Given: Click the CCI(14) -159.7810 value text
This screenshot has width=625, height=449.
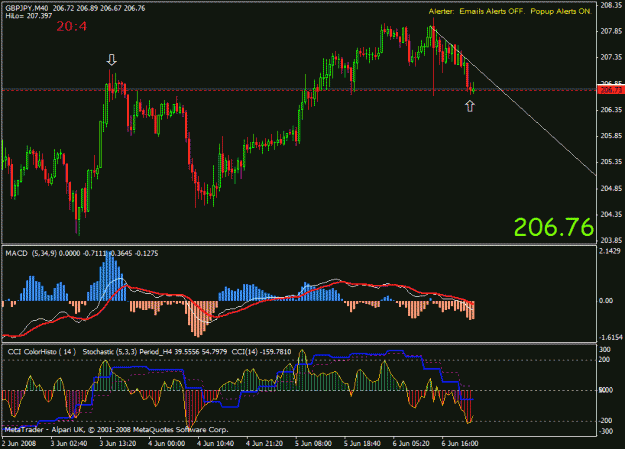Looking at the screenshot, I should 261,352.
